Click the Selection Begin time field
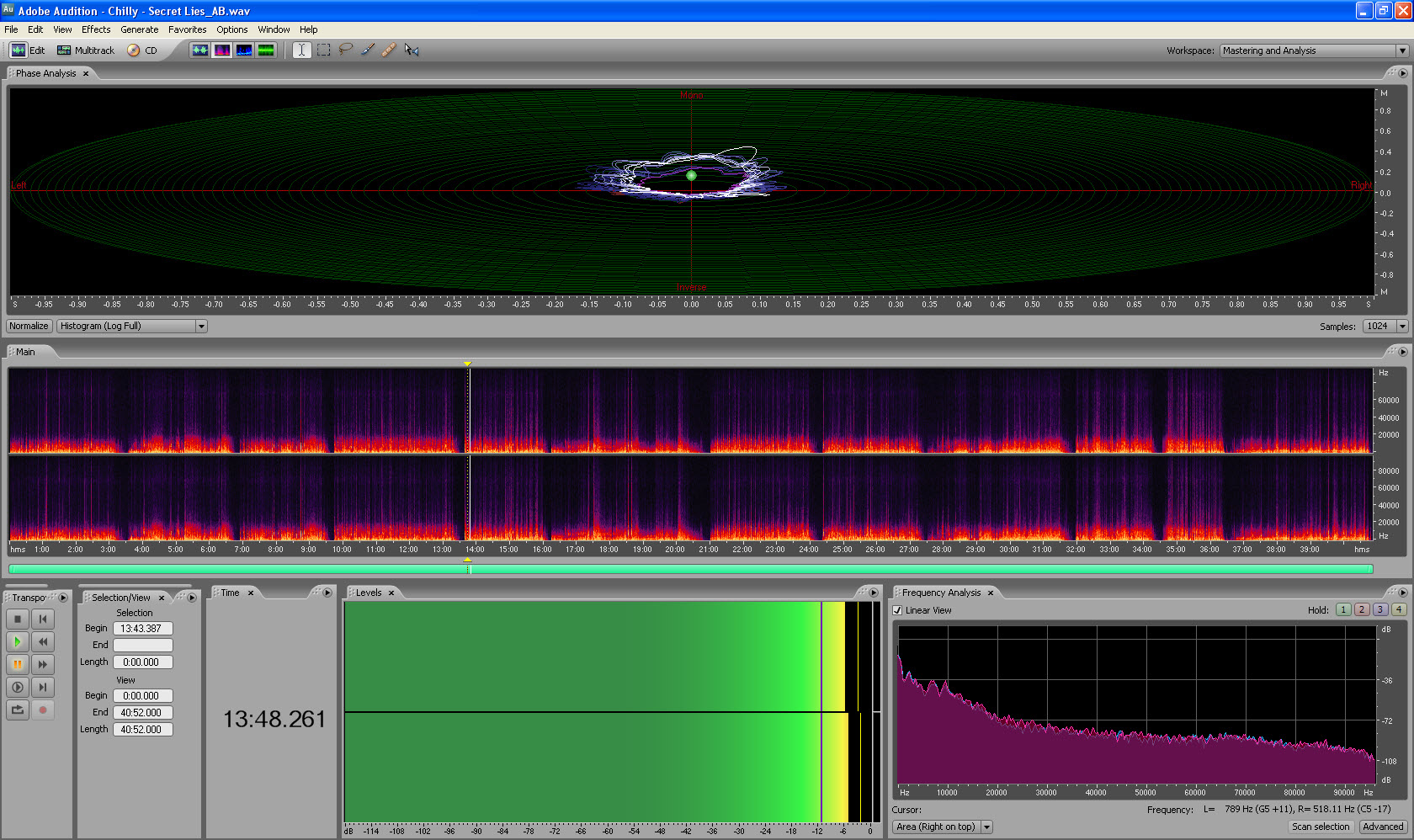Screen dimensions: 1414x840 point(142,628)
